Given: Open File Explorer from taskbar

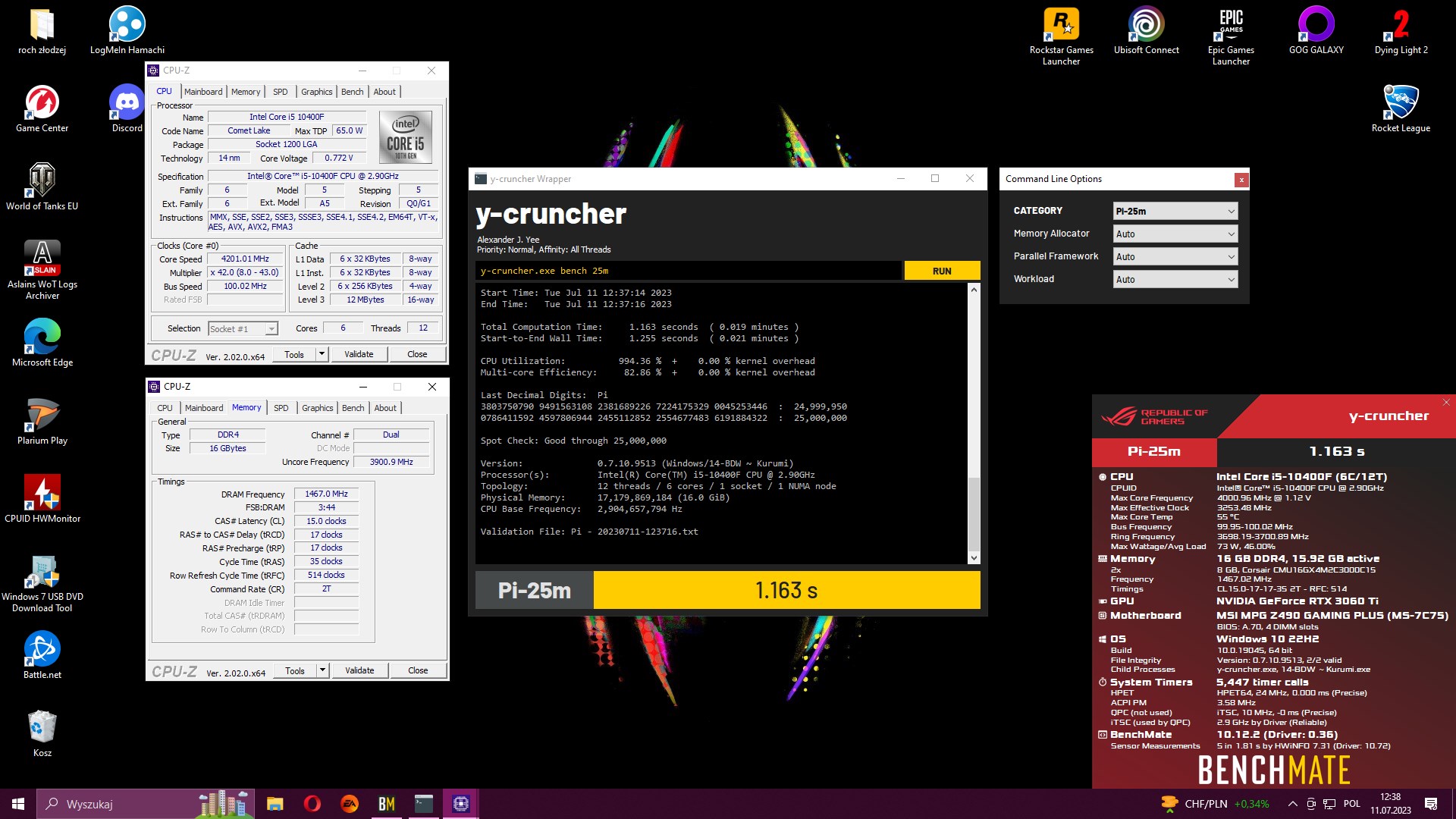Looking at the screenshot, I should click(x=275, y=804).
